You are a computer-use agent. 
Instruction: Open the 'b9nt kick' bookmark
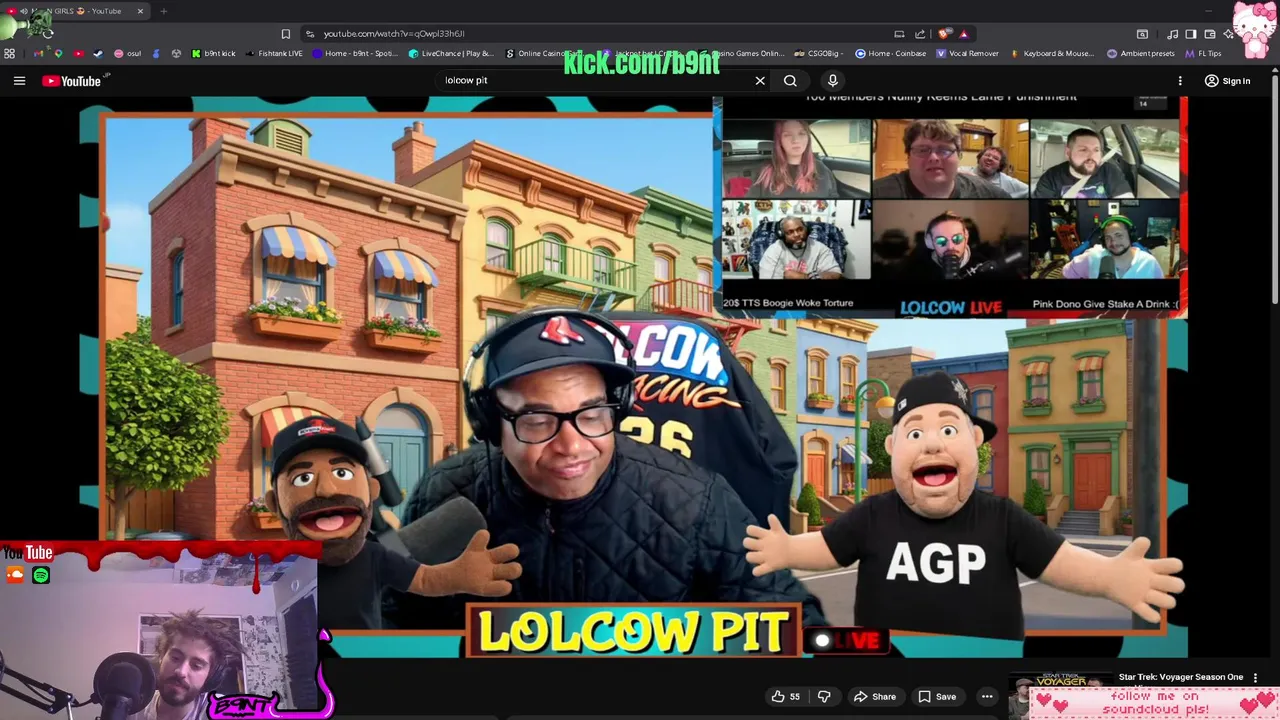pos(213,53)
